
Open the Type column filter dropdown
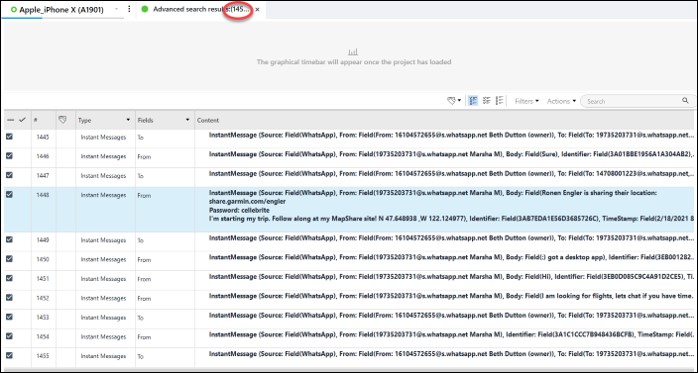(x=128, y=120)
